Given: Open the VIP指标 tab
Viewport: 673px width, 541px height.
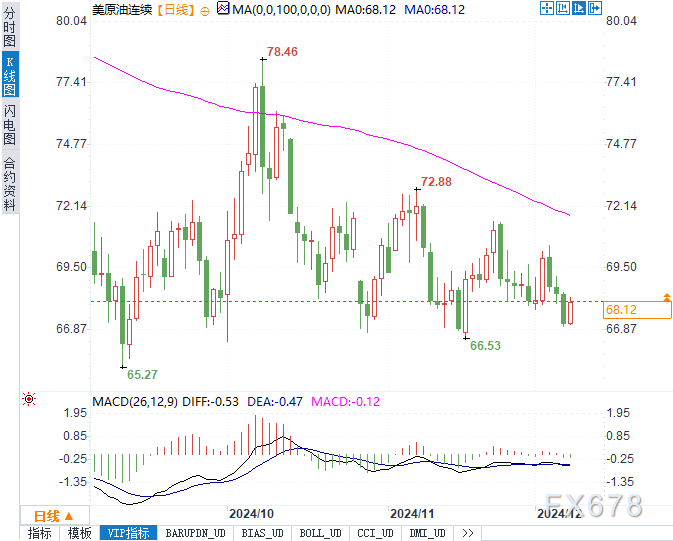Looking at the screenshot, I should (x=128, y=533).
